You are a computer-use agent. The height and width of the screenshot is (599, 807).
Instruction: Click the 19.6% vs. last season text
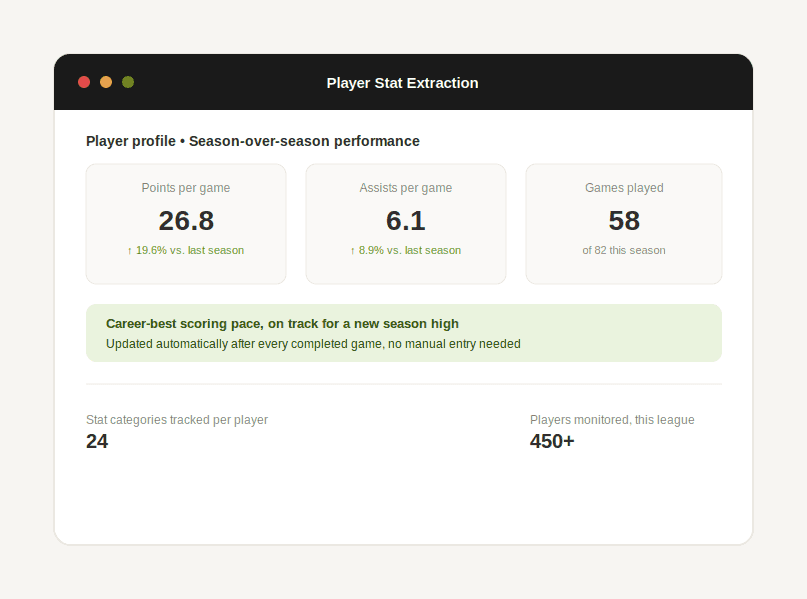(186, 250)
